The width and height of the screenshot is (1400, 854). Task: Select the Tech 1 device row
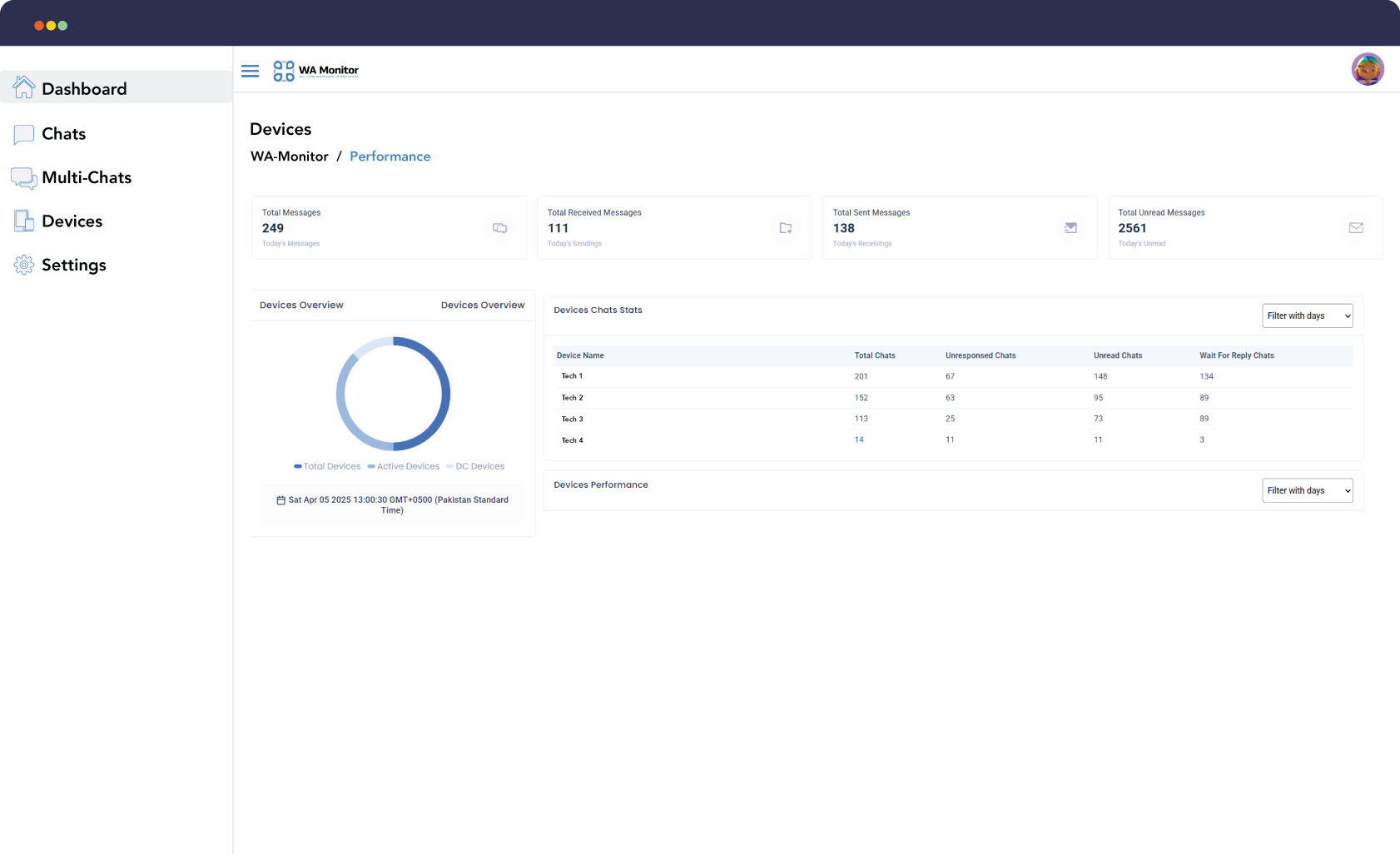click(x=572, y=376)
